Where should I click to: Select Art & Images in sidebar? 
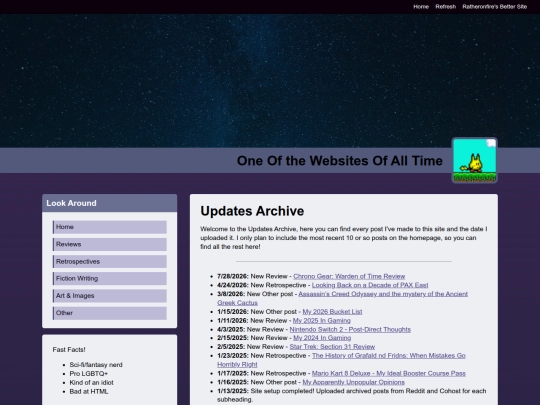click(x=110, y=296)
